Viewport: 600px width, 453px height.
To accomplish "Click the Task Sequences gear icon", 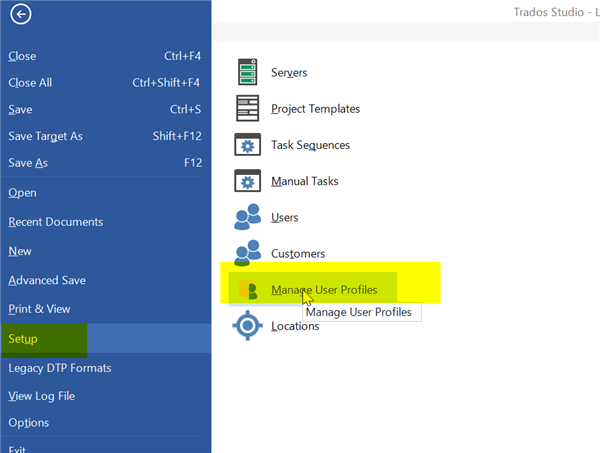I will [x=248, y=145].
